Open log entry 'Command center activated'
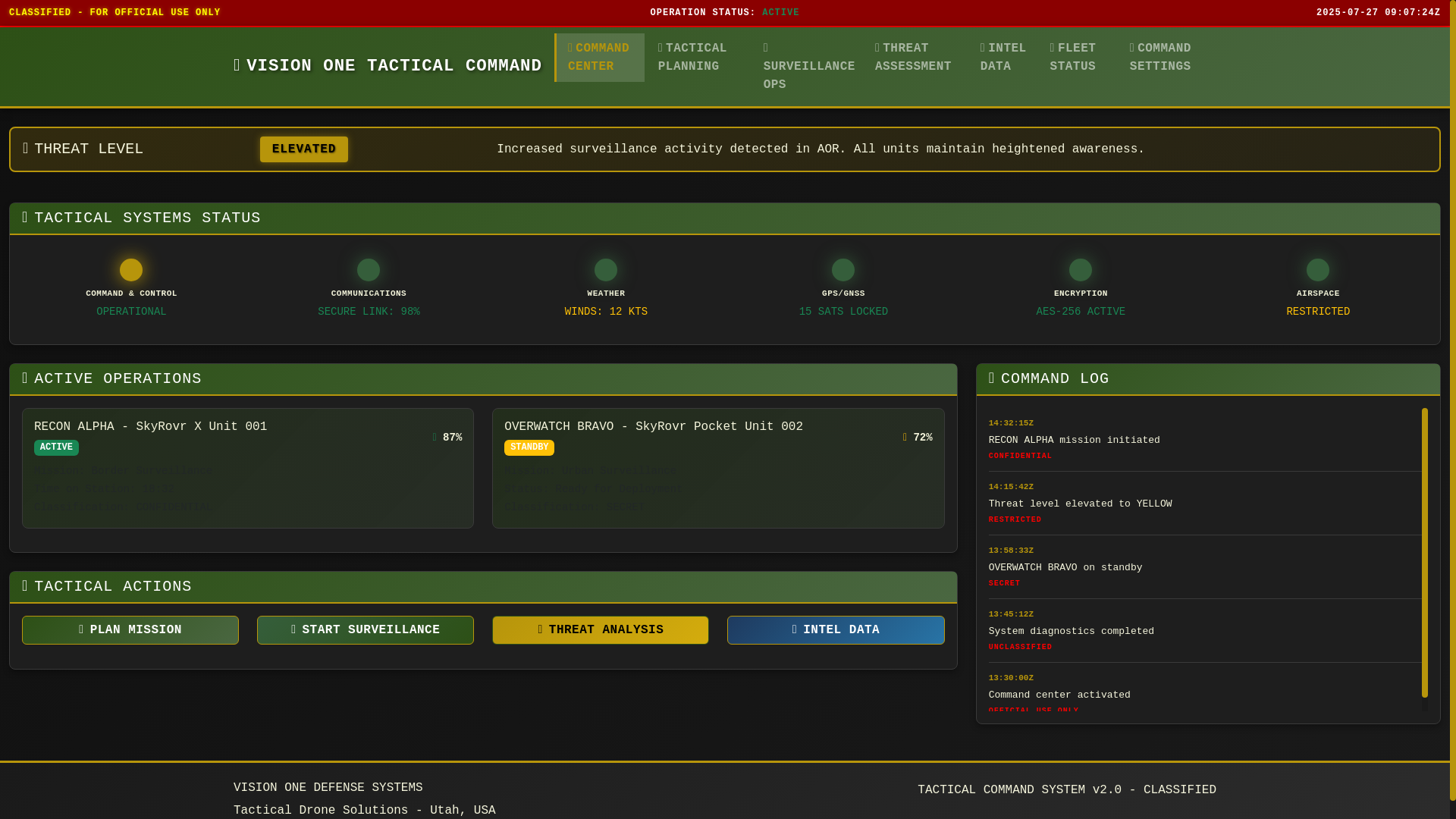1456x819 pixels. pyautogui.click(x=1205, y=689)
